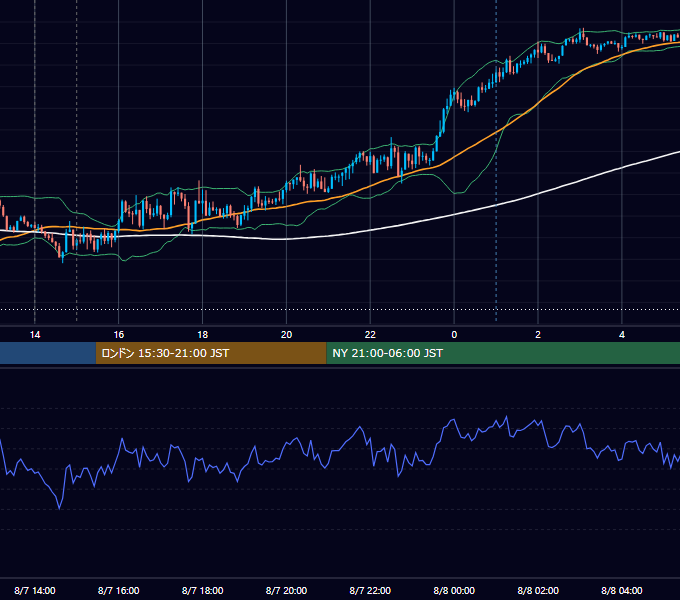Click the '8/8 00:00' date label
The height and width of the screenshot is (600, 680).
454,590
